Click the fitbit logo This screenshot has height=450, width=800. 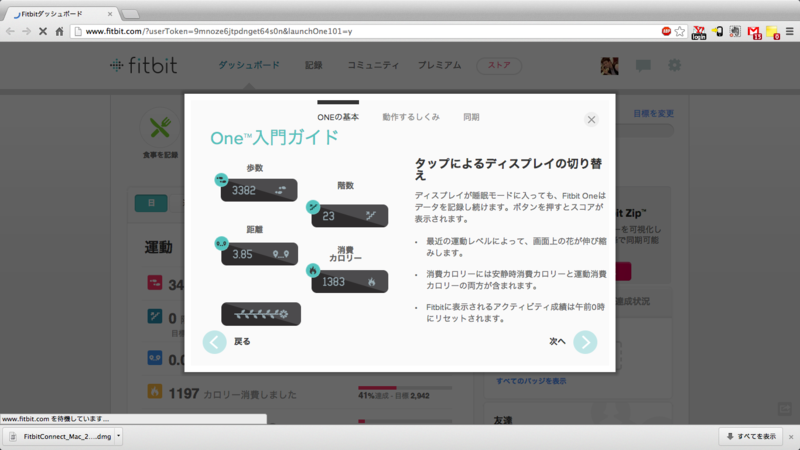144,65
